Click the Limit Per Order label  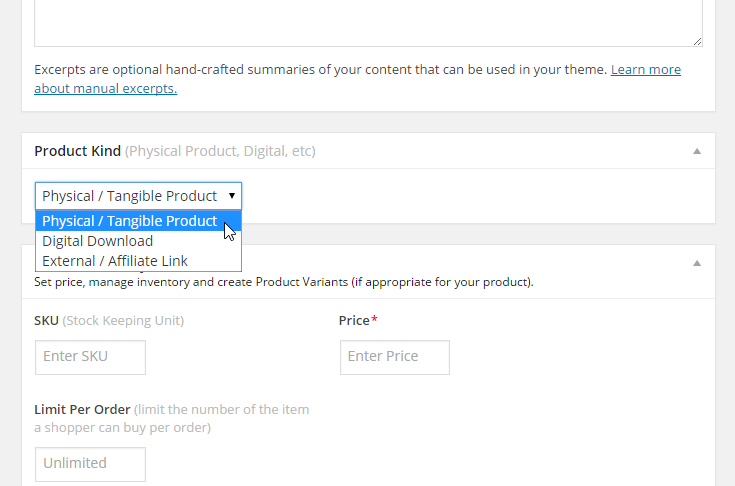click(x=82, y=410)
